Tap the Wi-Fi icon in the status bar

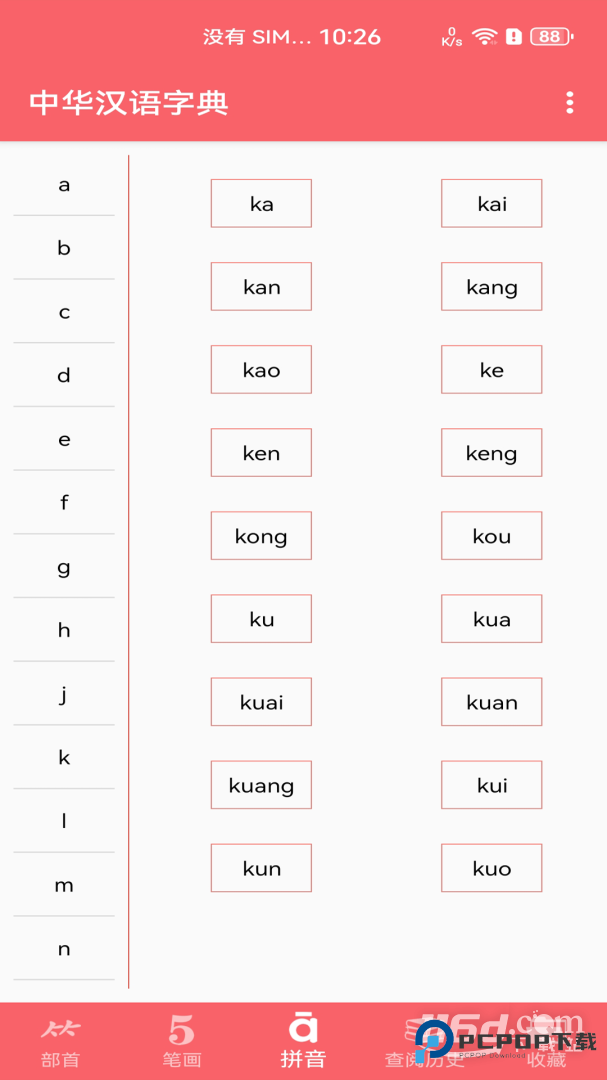click(x=485, y=36)
